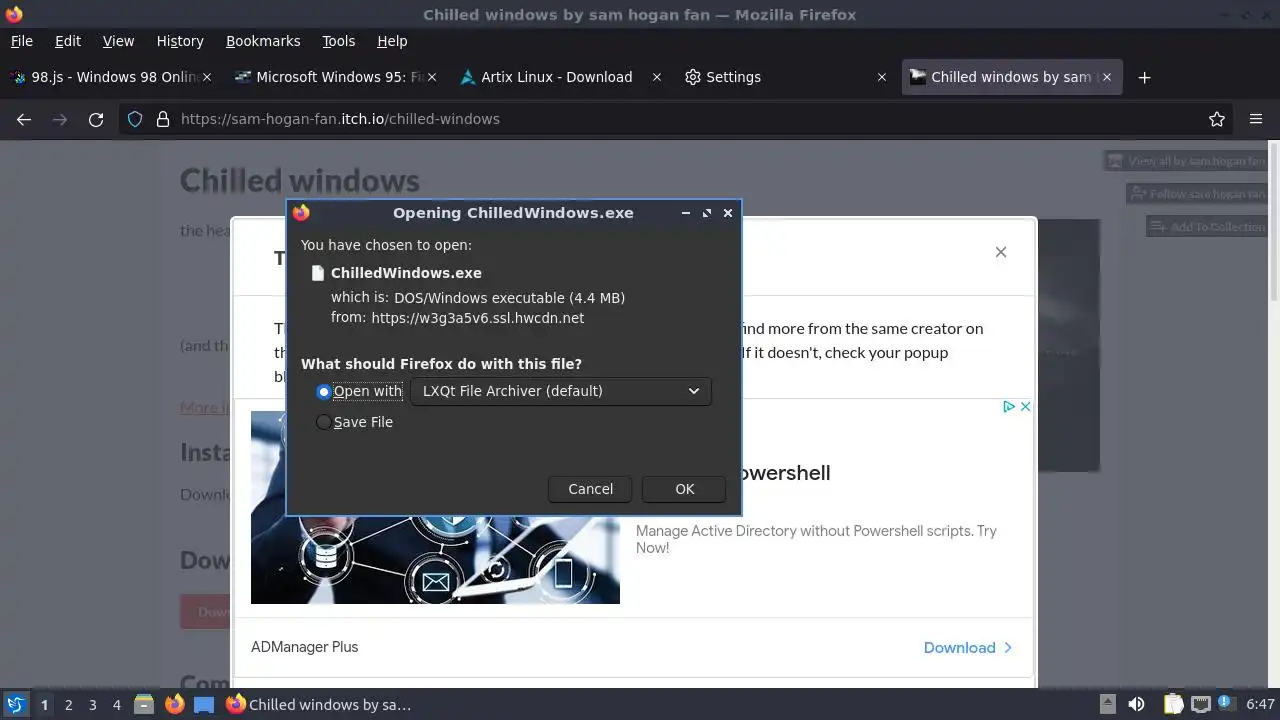1280x720 pixels.
Task: Maximize the Opening ChilledWindows.exe dialog
Action: (707, 213)
